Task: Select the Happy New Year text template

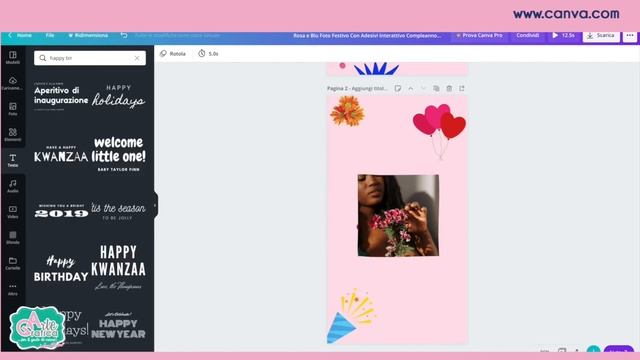Action: point(118,326)
